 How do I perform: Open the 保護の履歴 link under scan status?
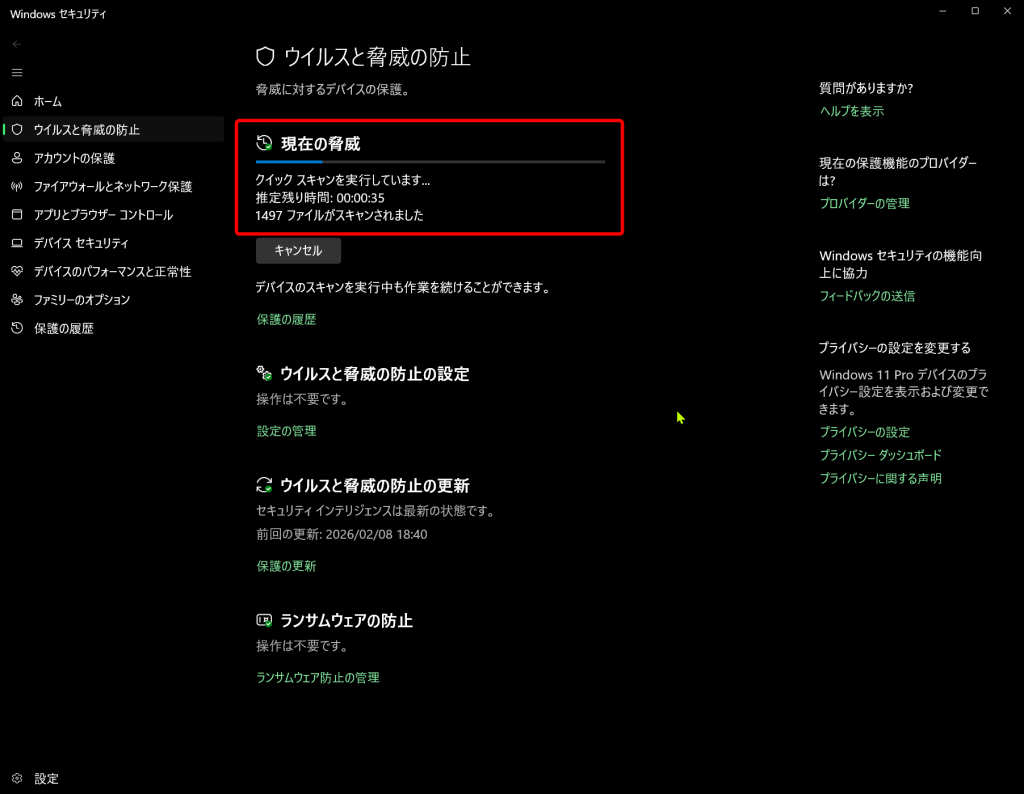[286, 320]
